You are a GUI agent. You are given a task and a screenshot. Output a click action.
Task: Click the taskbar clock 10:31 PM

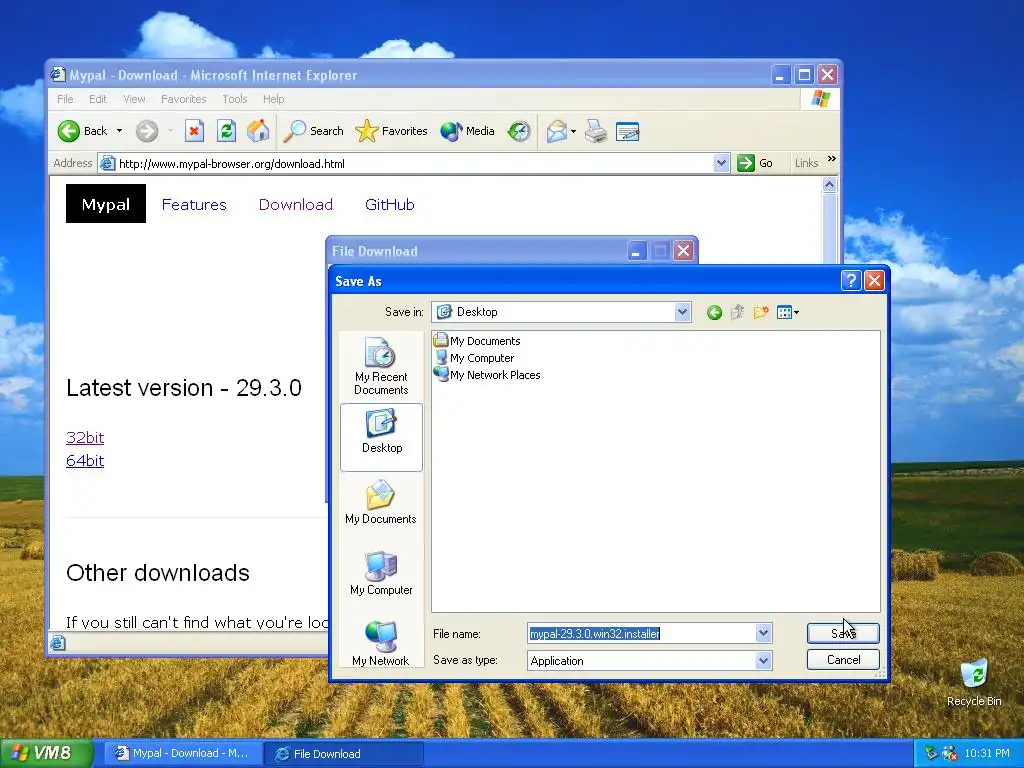(x=987, y=754)
